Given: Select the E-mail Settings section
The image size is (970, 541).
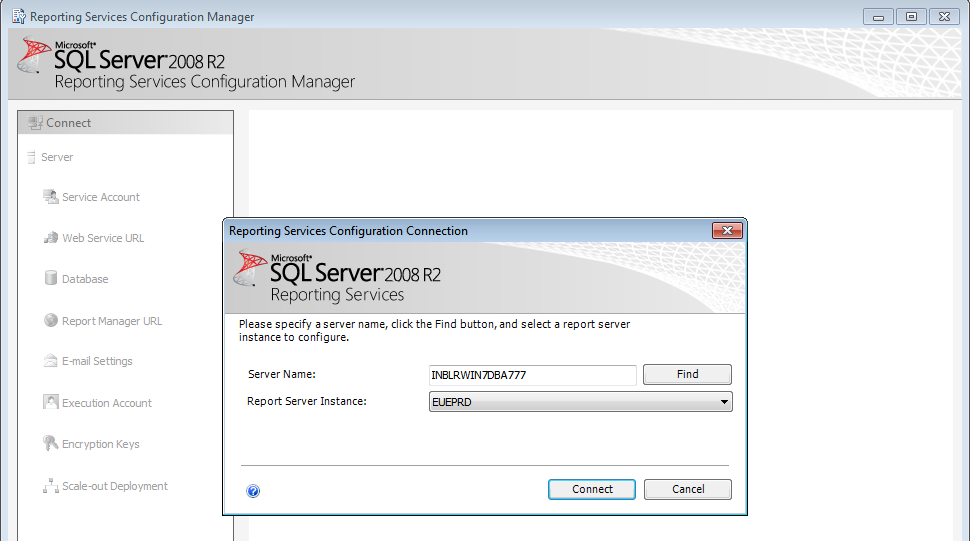Looking at the screenshot, I should pos(97,361).
